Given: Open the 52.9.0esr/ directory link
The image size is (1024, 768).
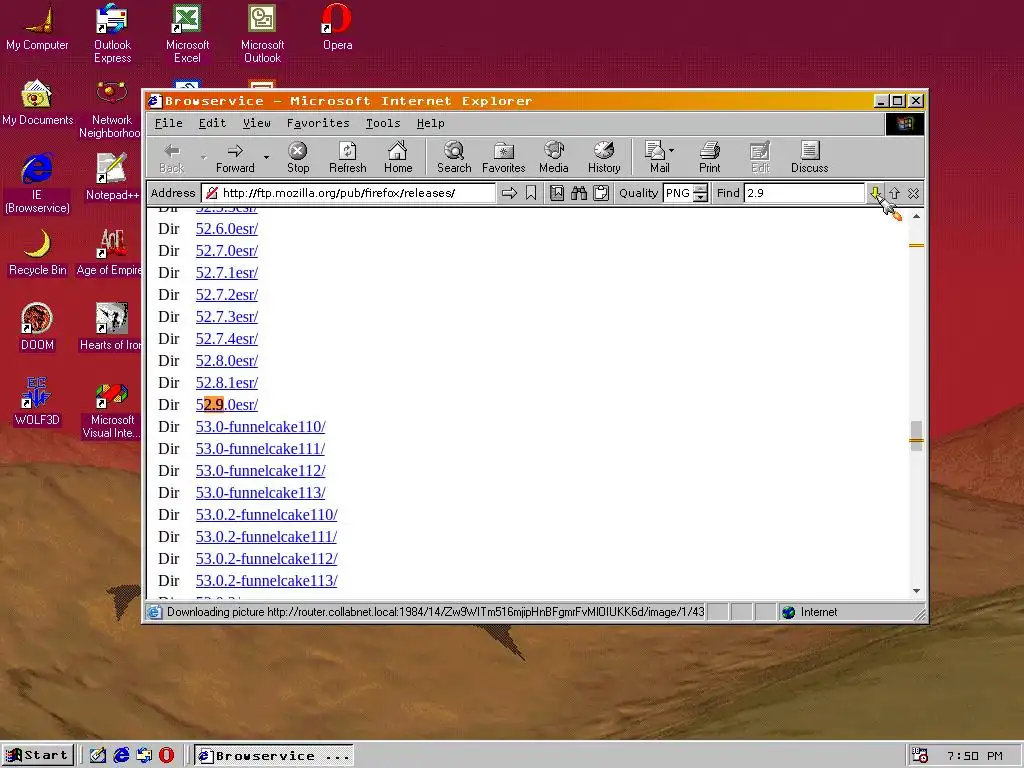Looking at the screenshot, I should [227, 405].
